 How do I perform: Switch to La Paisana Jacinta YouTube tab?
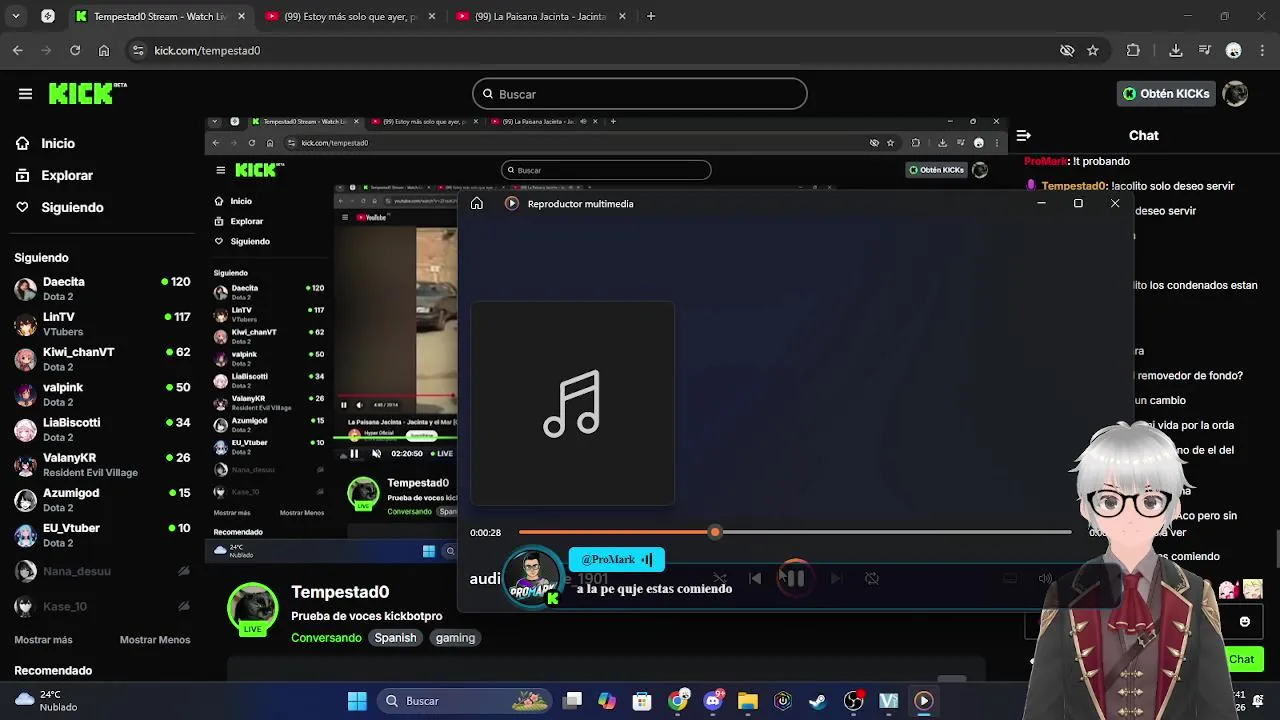[x=539, y=16]
